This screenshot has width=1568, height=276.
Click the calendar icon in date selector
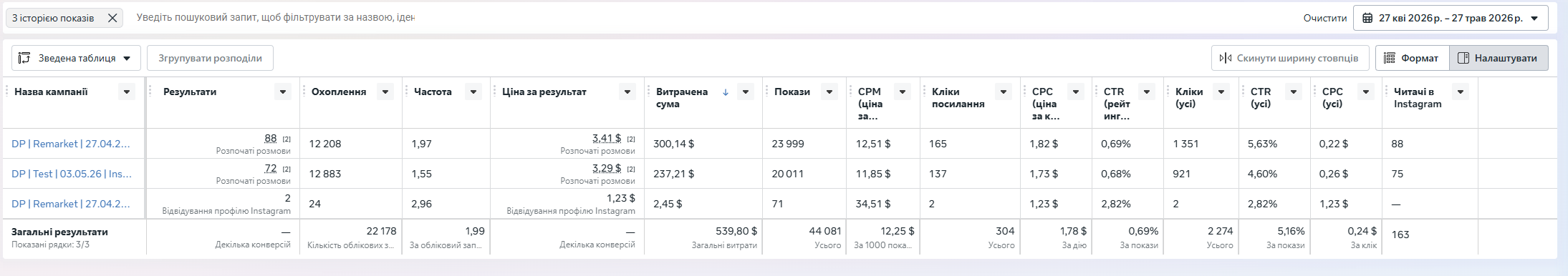tap(1367, 18)
